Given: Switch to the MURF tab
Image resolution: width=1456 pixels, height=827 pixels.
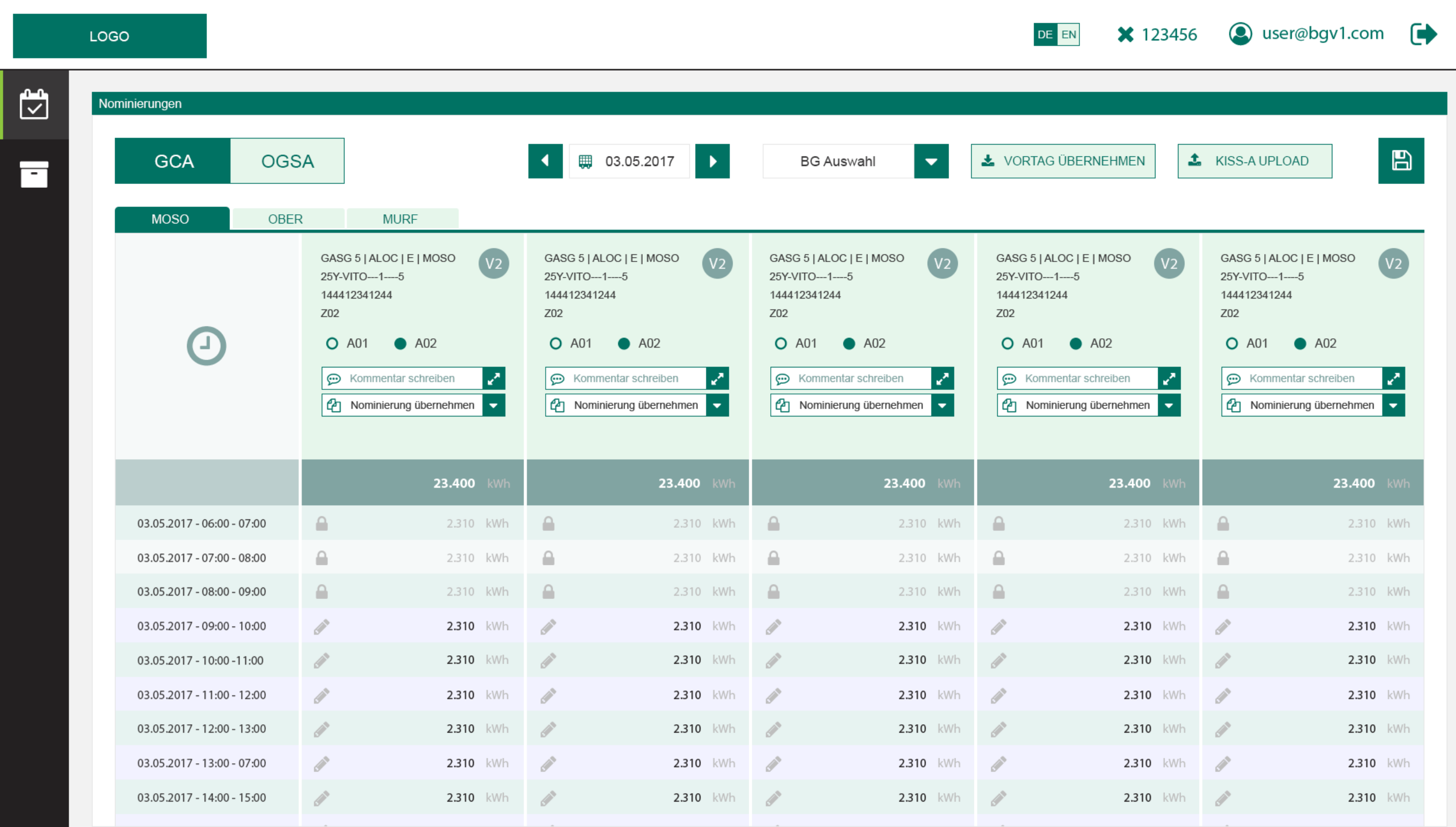Looking at the screenshot, I should pos(401,219).
